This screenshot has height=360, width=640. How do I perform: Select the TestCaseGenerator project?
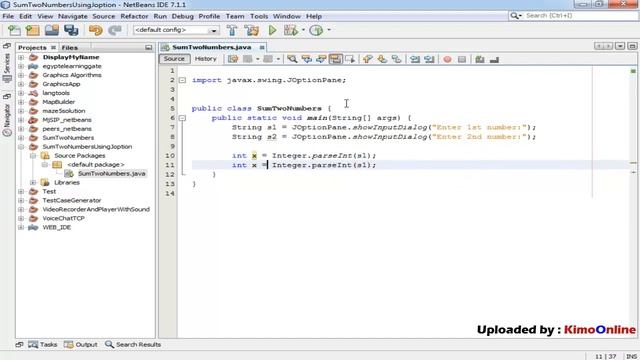coord(72,200)
